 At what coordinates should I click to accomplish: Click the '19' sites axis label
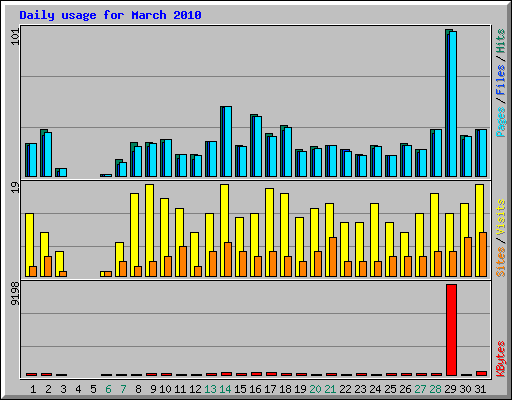[15, 187]
